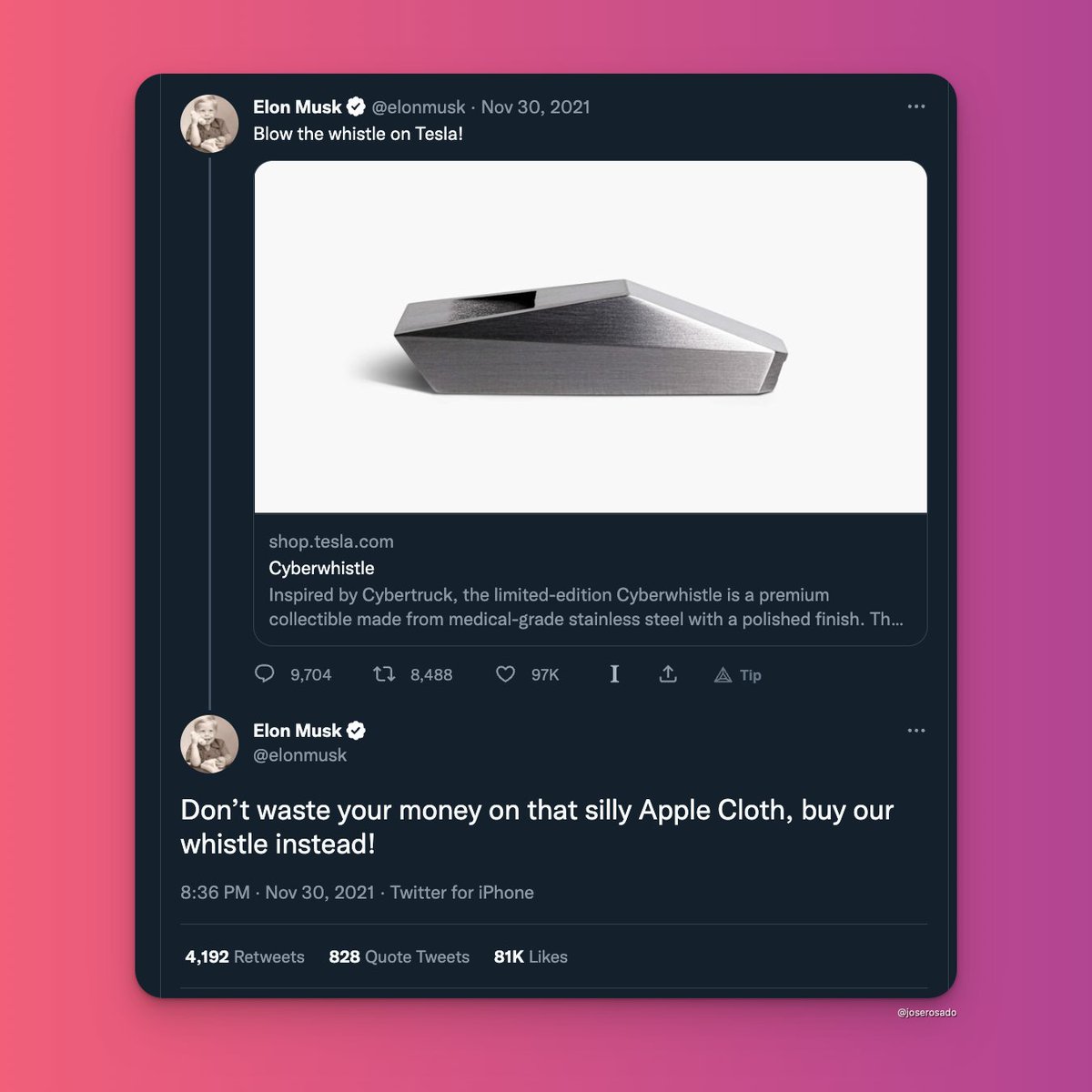Retweet the Cyberwhistle tweet

pyautogui.click(x=384, y=674)
